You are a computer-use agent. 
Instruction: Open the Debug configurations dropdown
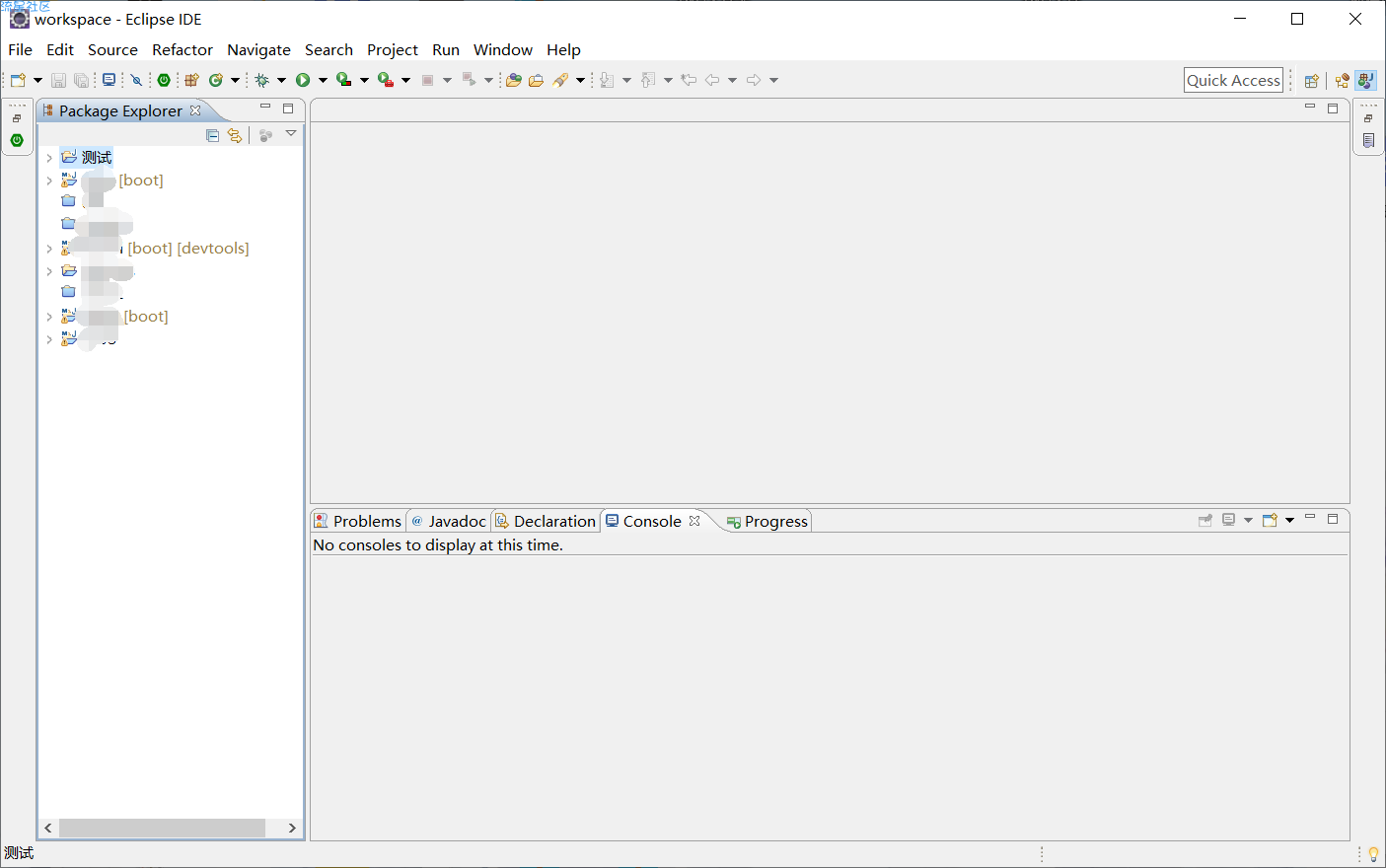click(x=281, y=80)
